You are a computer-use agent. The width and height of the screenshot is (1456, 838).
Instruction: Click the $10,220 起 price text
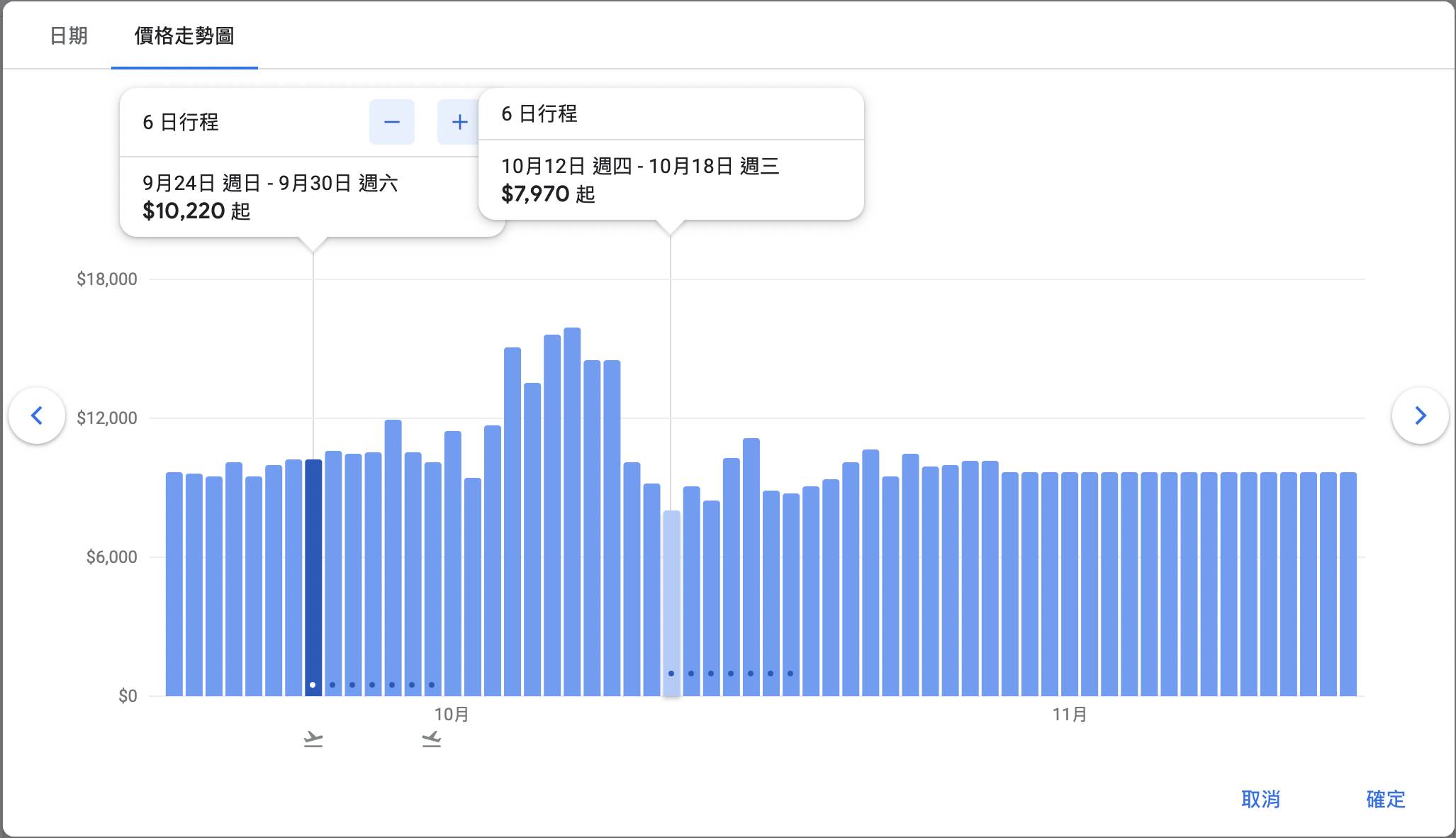[x=196, y=211]
